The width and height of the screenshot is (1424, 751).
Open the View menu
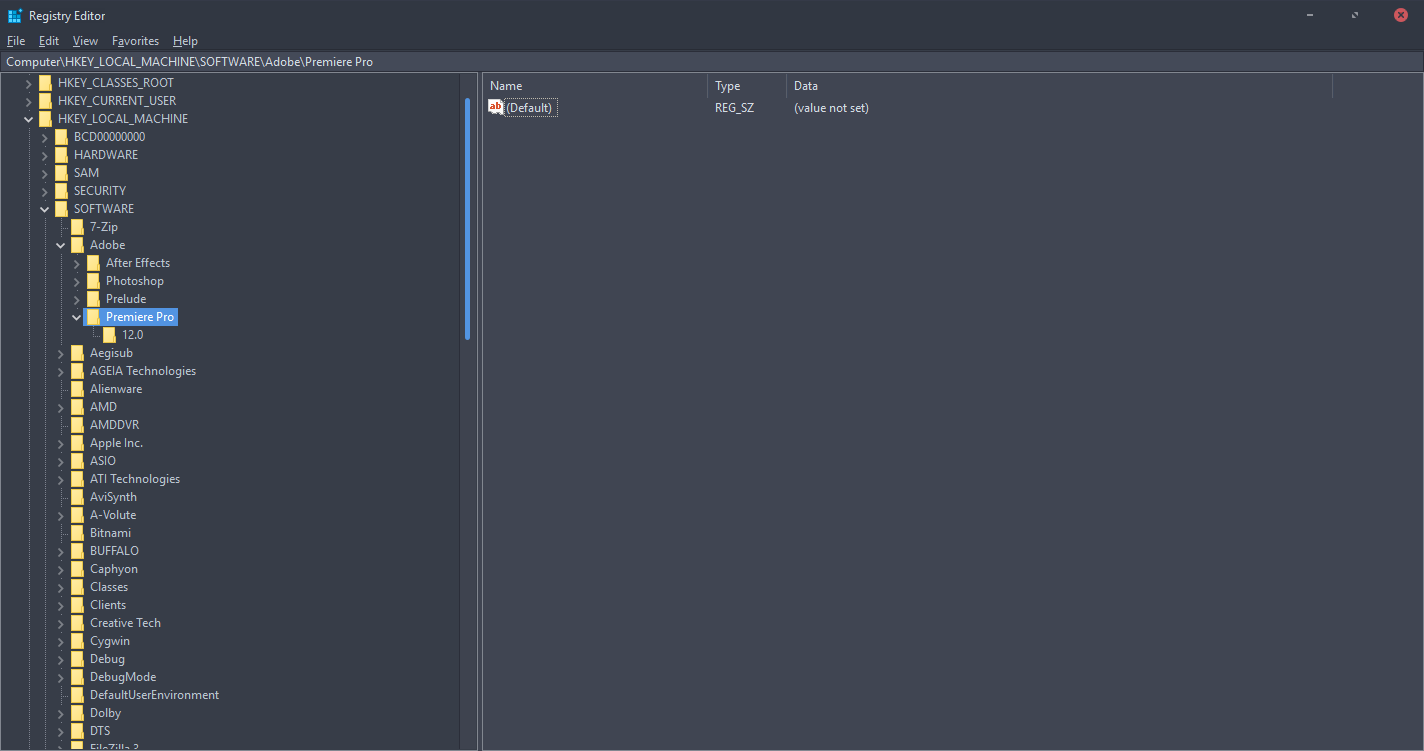tap(85, 41)
